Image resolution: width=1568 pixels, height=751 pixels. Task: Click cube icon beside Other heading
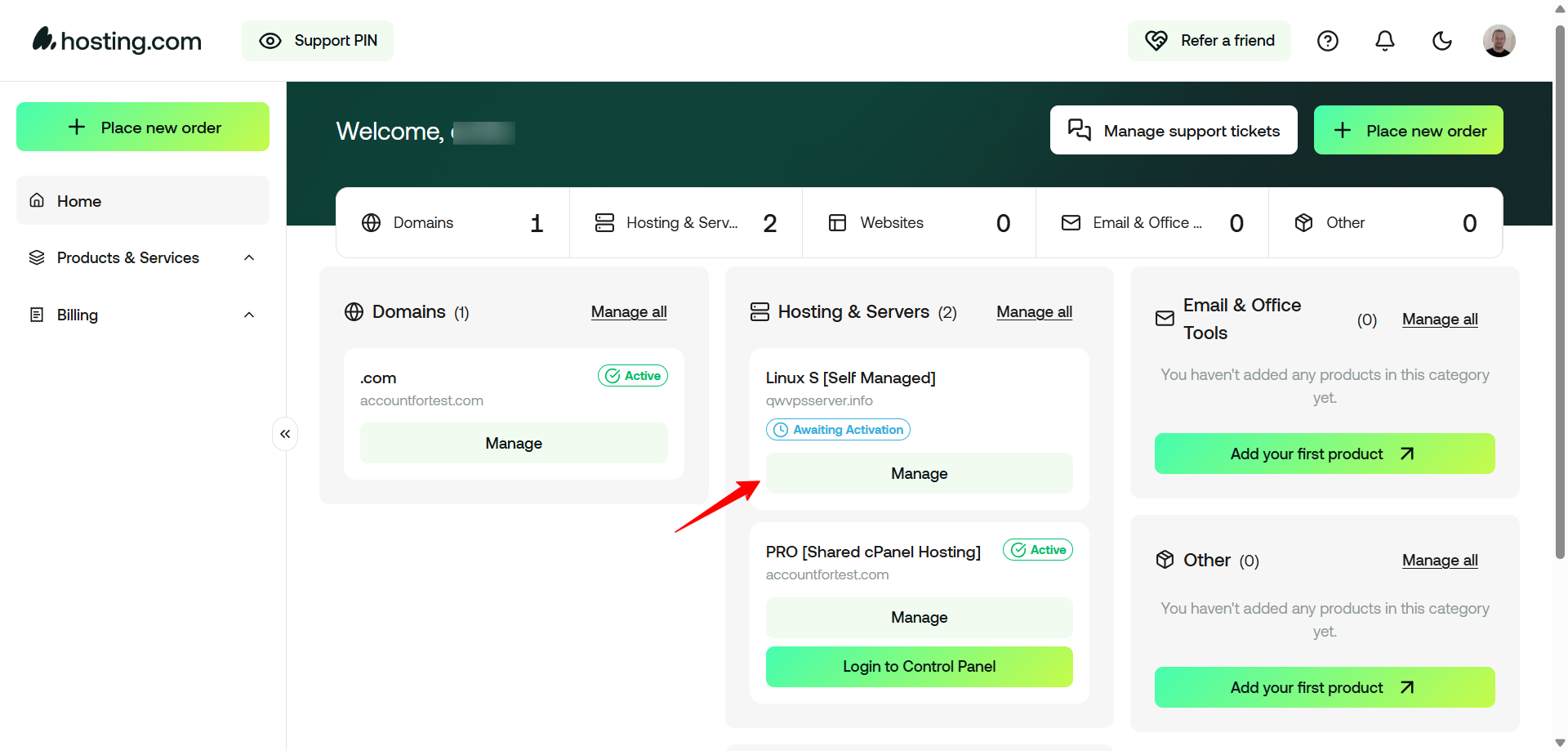[x=1165, y=560]
